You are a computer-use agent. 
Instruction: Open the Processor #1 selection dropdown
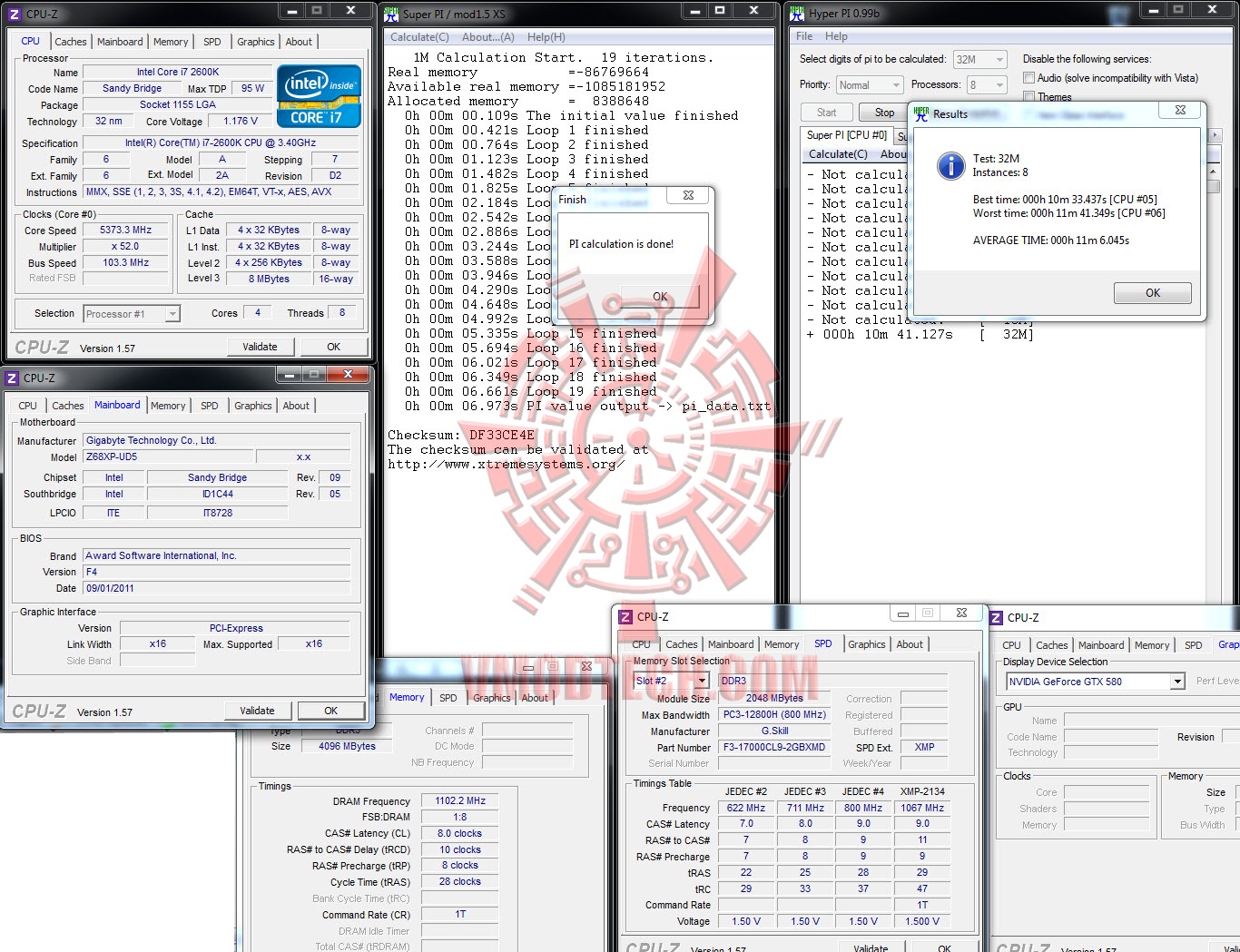(x=132, y=314)
